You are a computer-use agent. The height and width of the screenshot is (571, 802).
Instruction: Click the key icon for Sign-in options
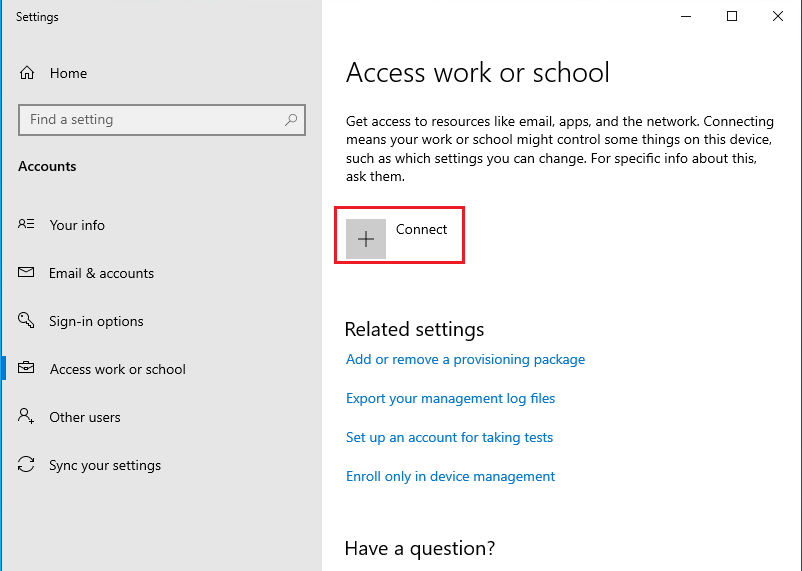click(x=27, y=321)
